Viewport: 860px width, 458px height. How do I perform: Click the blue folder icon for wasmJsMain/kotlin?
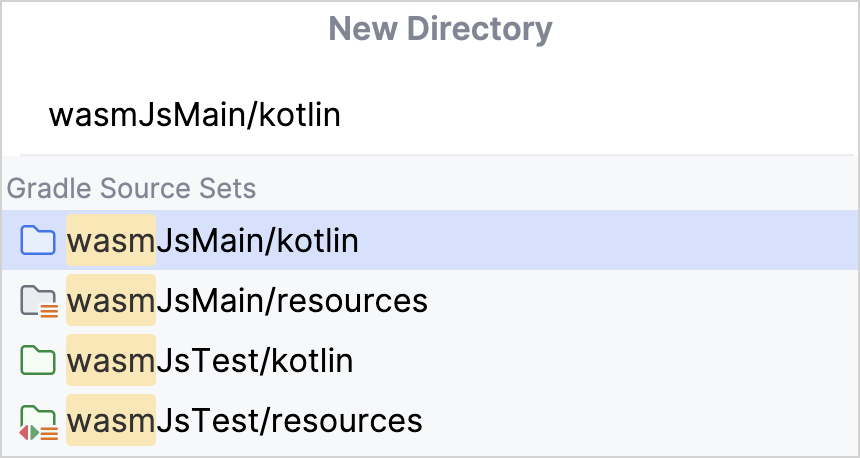coord(38,241)
